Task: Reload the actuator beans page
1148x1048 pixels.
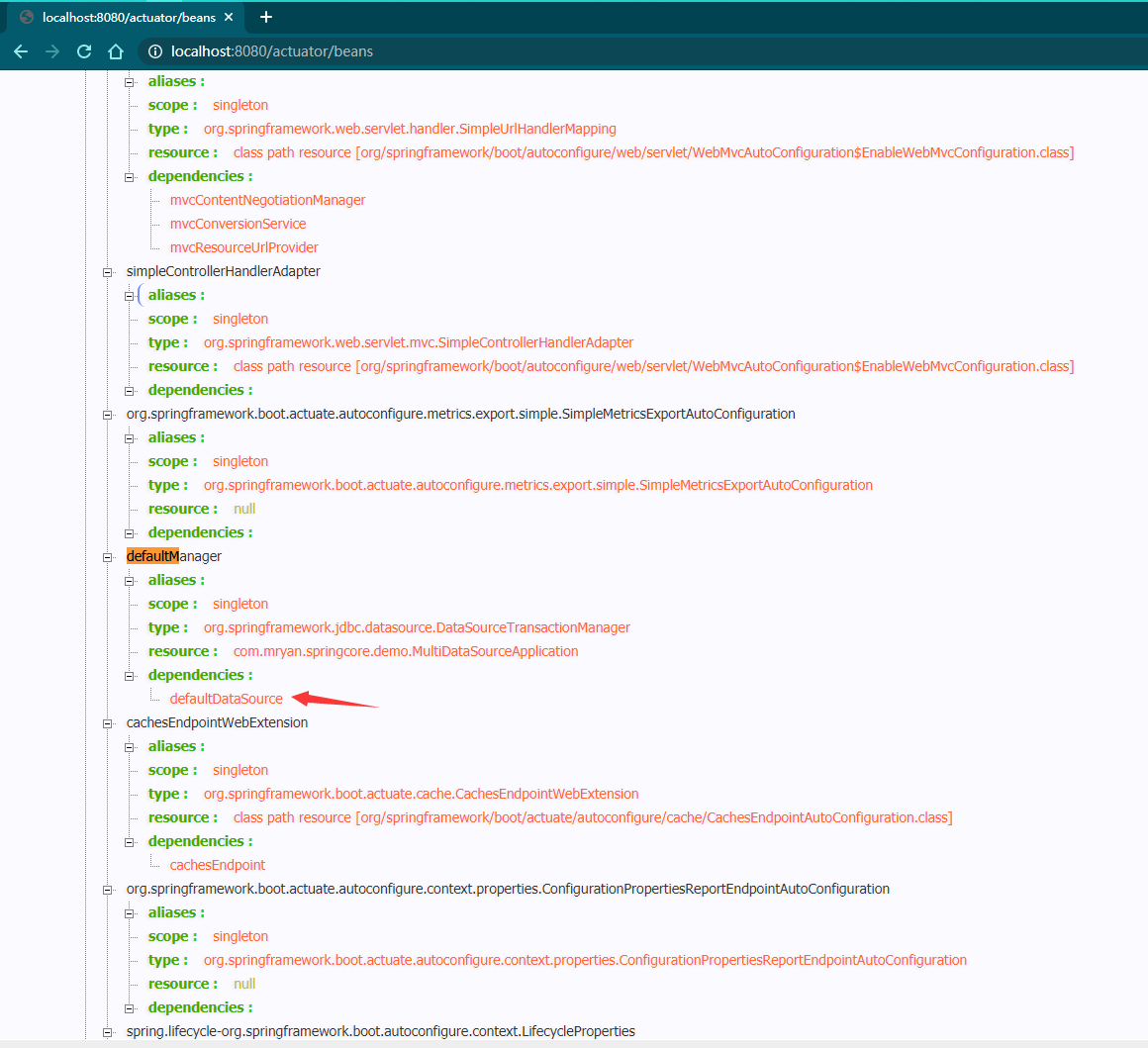Action: [x=84, y=51]
